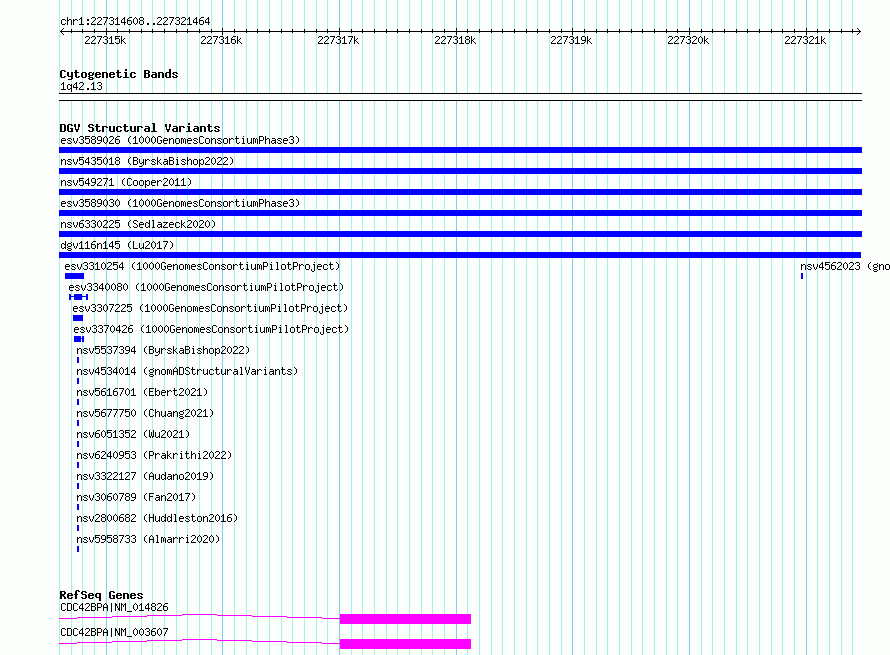Select the nsv5435018 (ByrskaBishop2022) variant label

[147, 161]
